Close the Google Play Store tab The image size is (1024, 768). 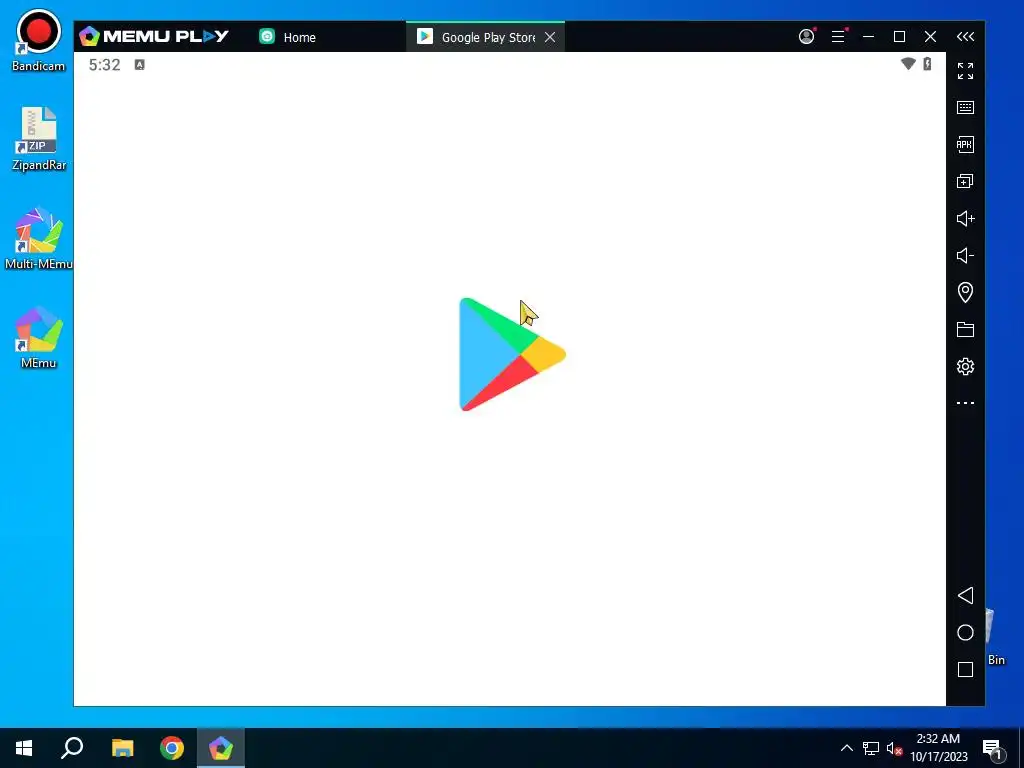click(550, 37)
